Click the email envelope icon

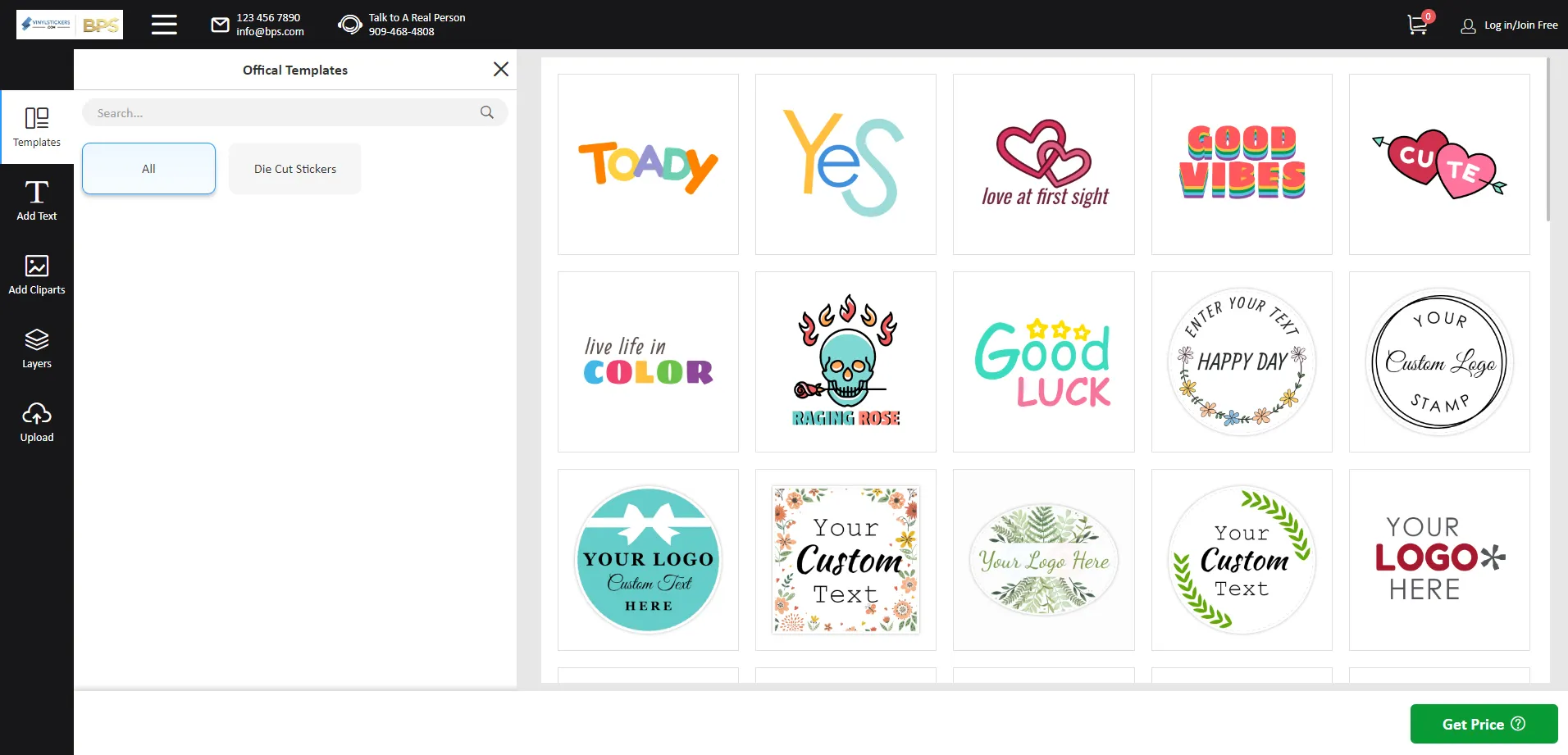(x=219, y=25)
